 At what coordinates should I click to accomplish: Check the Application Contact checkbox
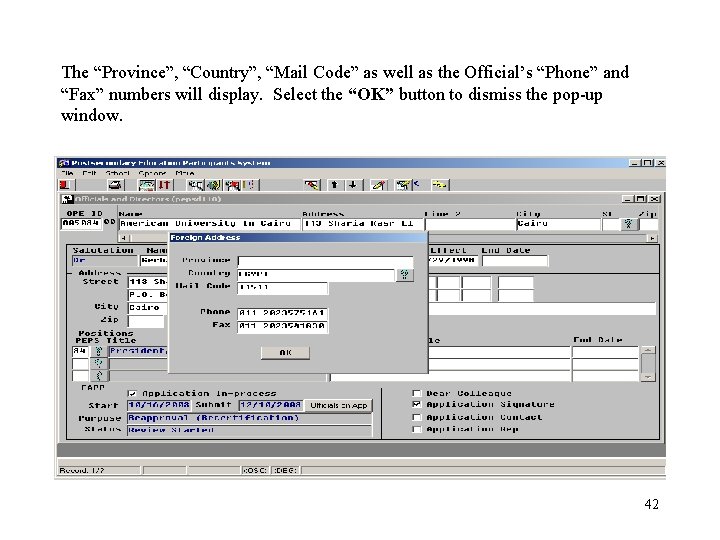(416, 417)
